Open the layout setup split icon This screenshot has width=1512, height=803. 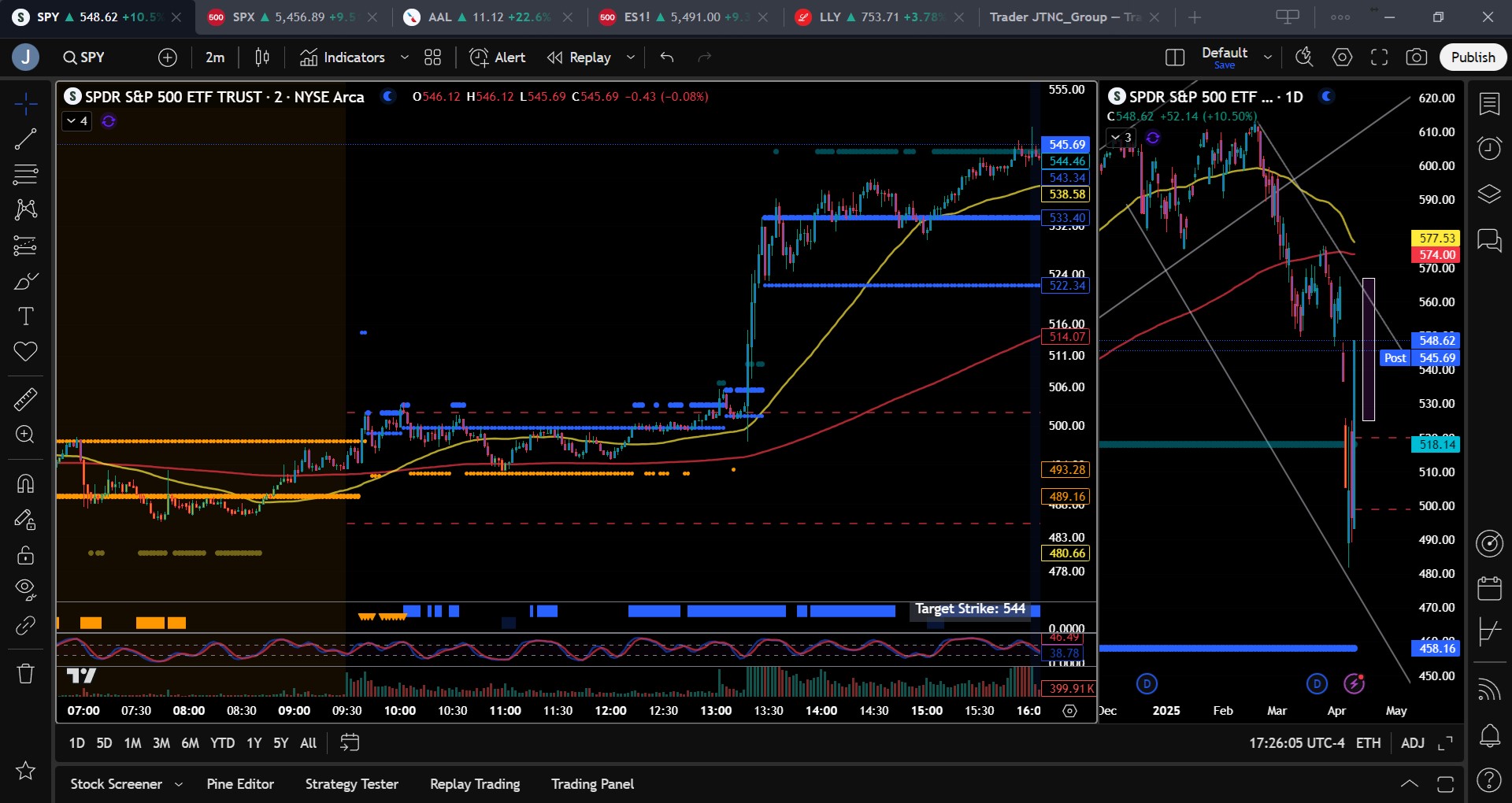(1175, 57)
